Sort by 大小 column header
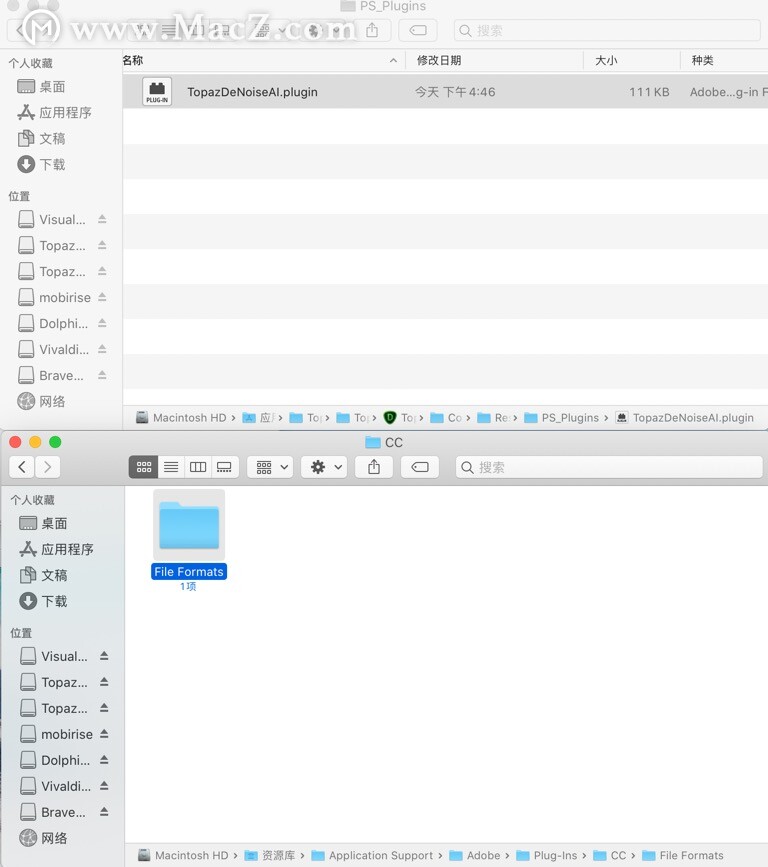The height and width of the screenshot is (867, 768). pos(606,60)
